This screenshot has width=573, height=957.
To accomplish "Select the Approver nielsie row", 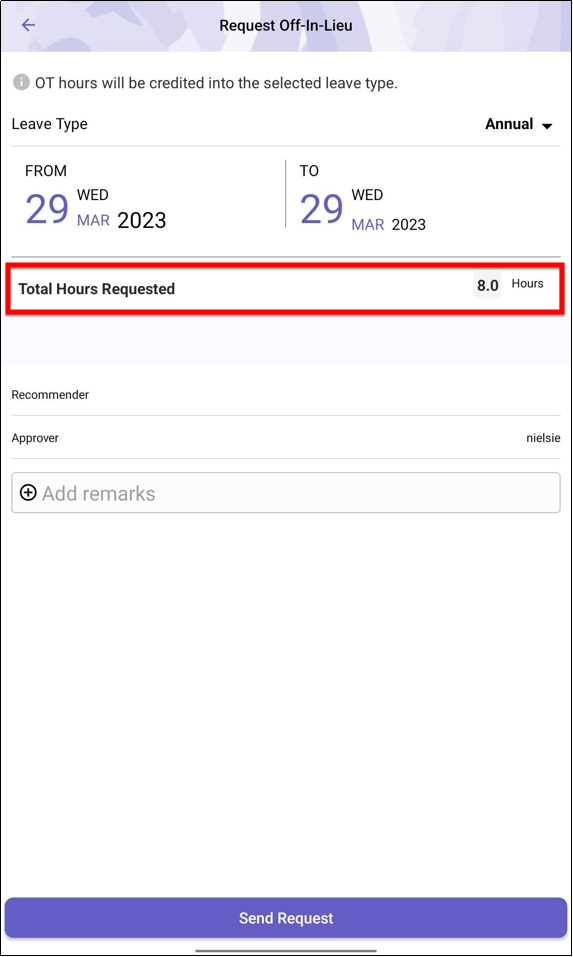I will pyautogui.click(x=286, y=438).
